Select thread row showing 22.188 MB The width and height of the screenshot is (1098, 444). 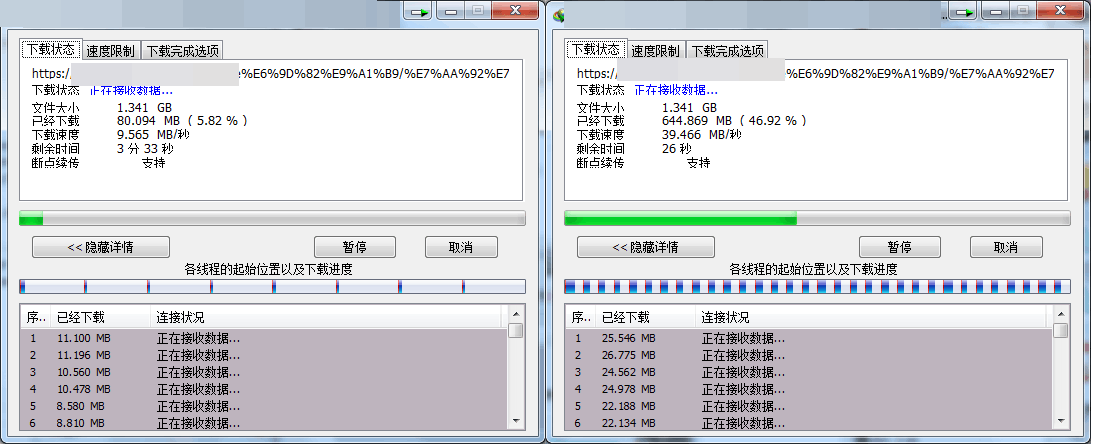tap(809, 406)
